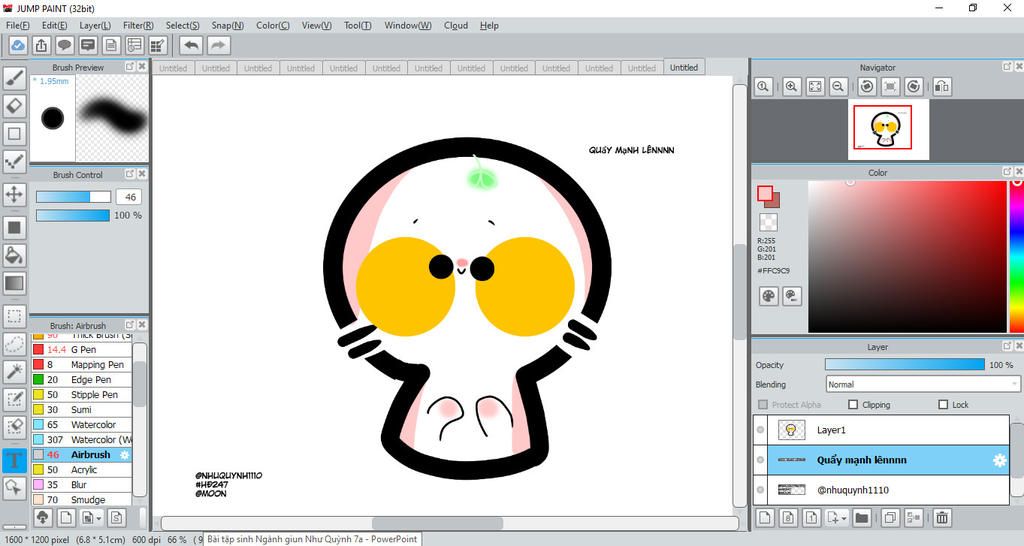Select the Fill rectangle tool
Viewport: 1024px width, 546px height.
[14, 227]
